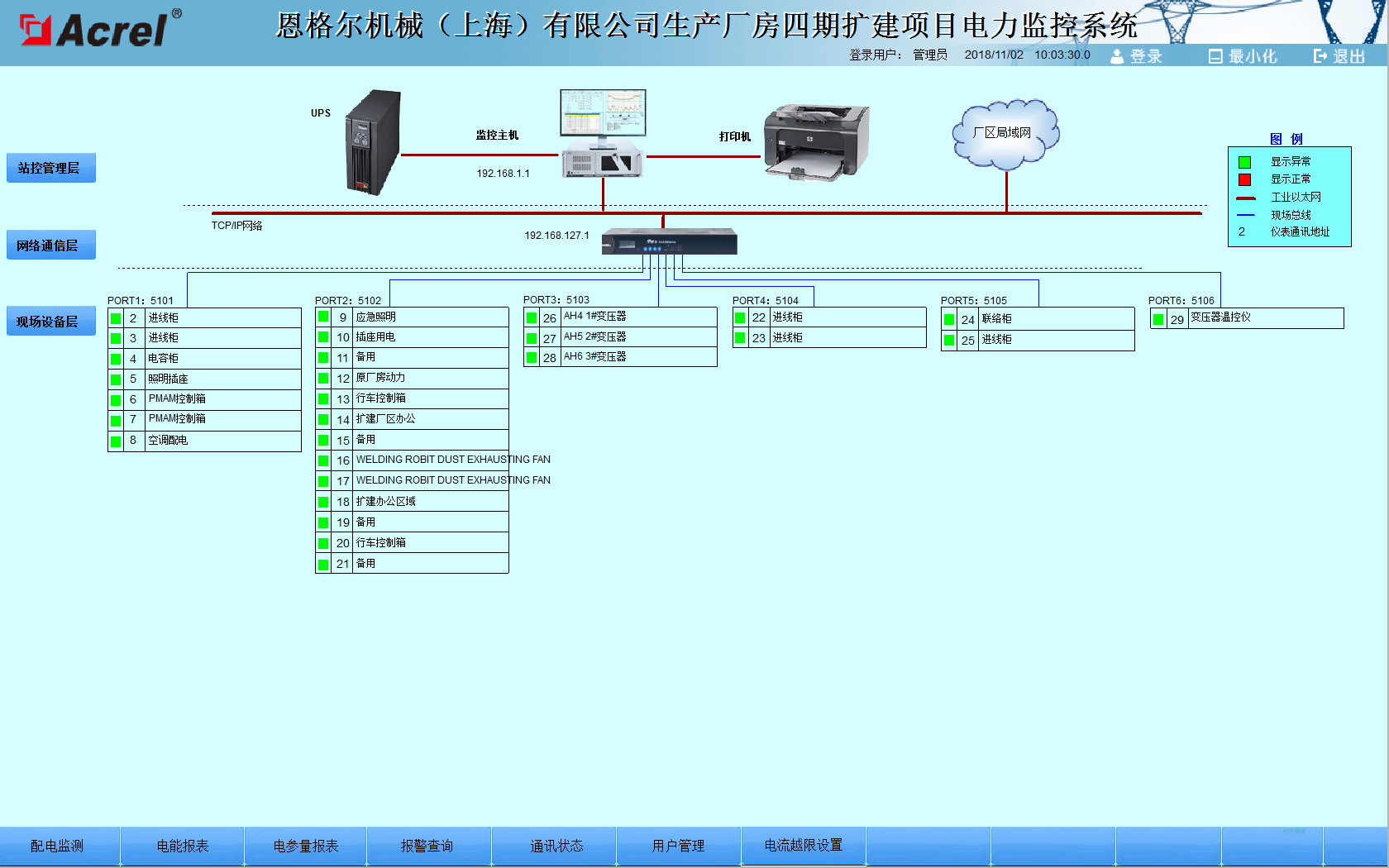The width and height of the screenshot is (1389, 868).
Task: Select device 26 AH4 1# transformer row
Action: click(620, 317)
